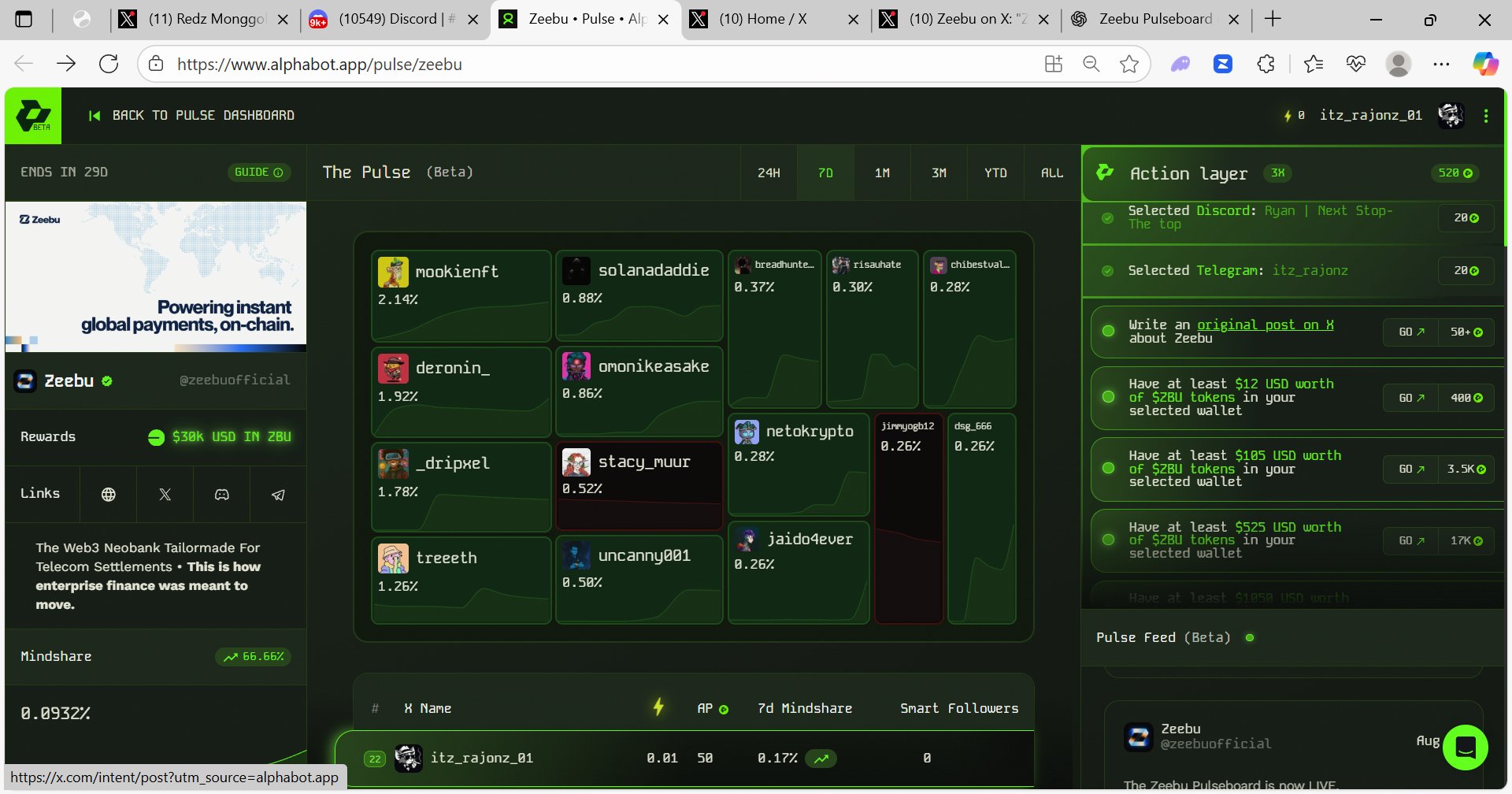Click the Action layer puzzle icon
The width and height of the screenshot is (1512, 794).
1105,172
